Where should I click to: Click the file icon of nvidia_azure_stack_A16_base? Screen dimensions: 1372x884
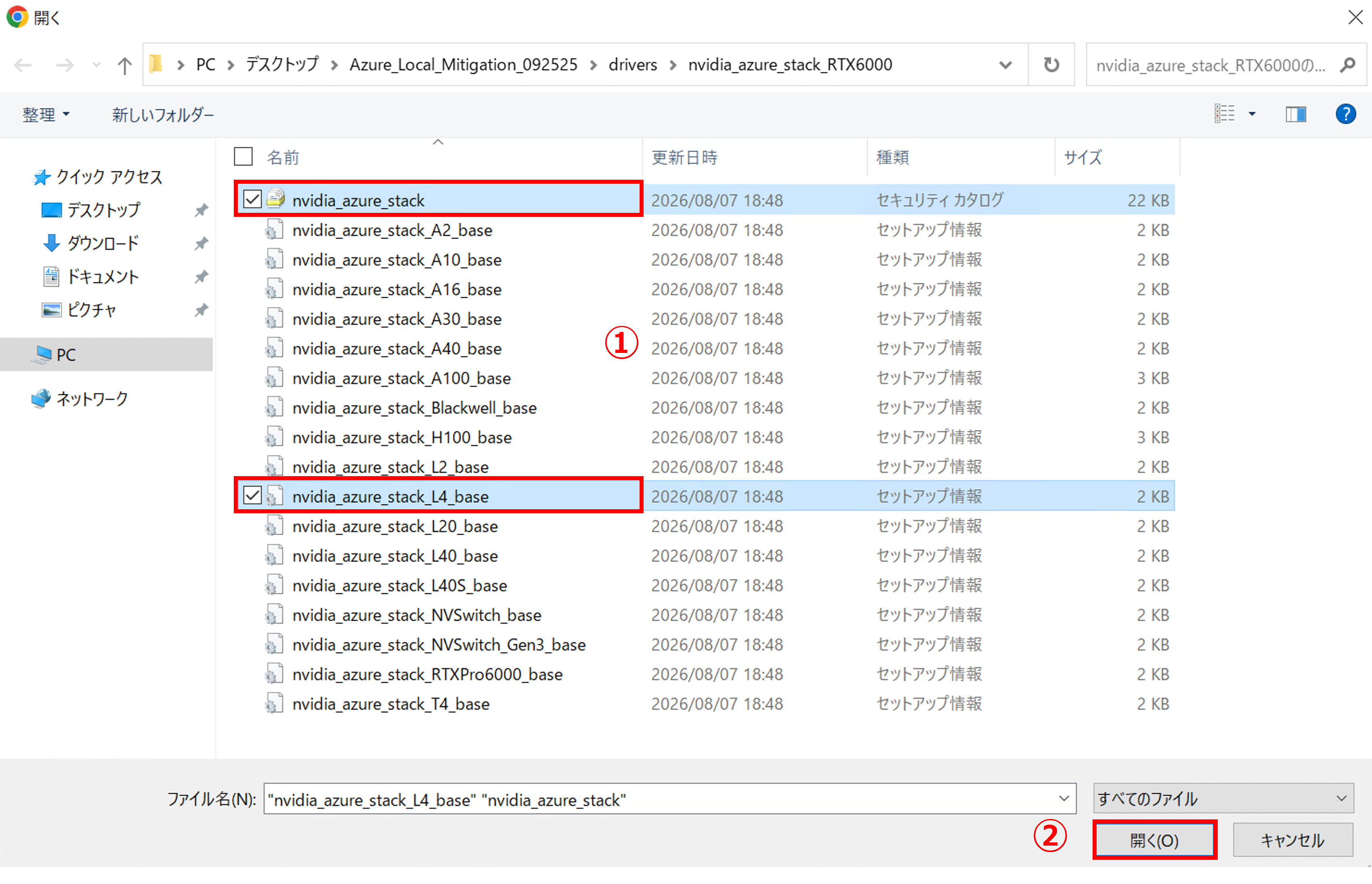coord(274,288)
